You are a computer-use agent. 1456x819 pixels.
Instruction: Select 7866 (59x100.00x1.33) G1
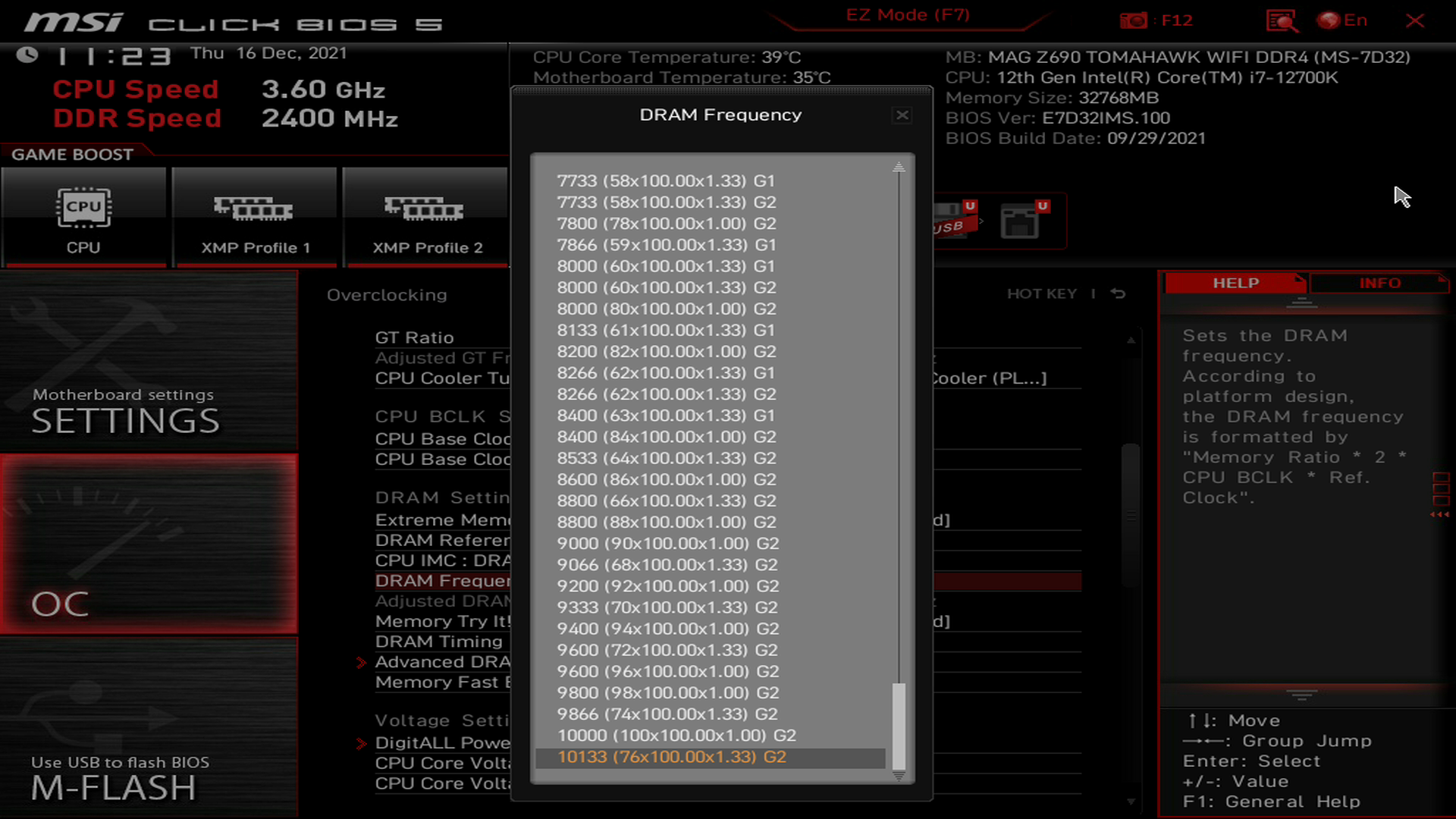[666, 244]
